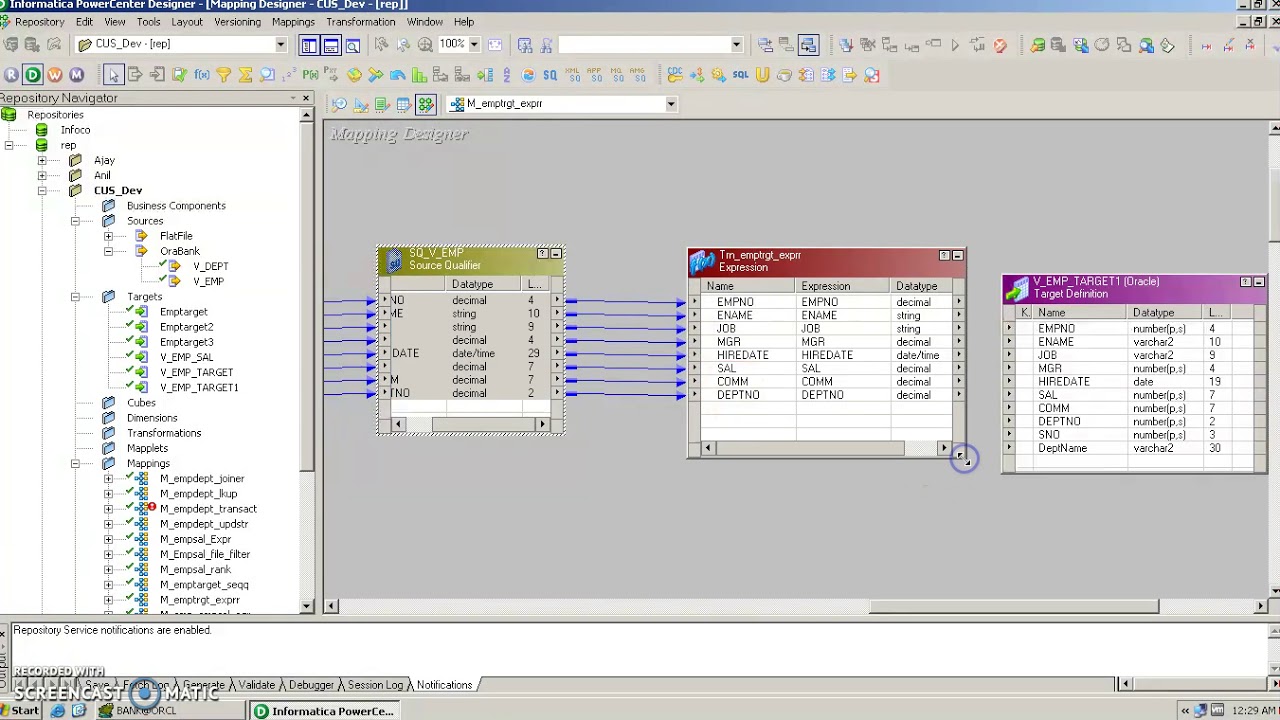1280x720 pixels.
Task: Open the Informatica PowerCe... taskbar button
Action: tap(324, 711)
